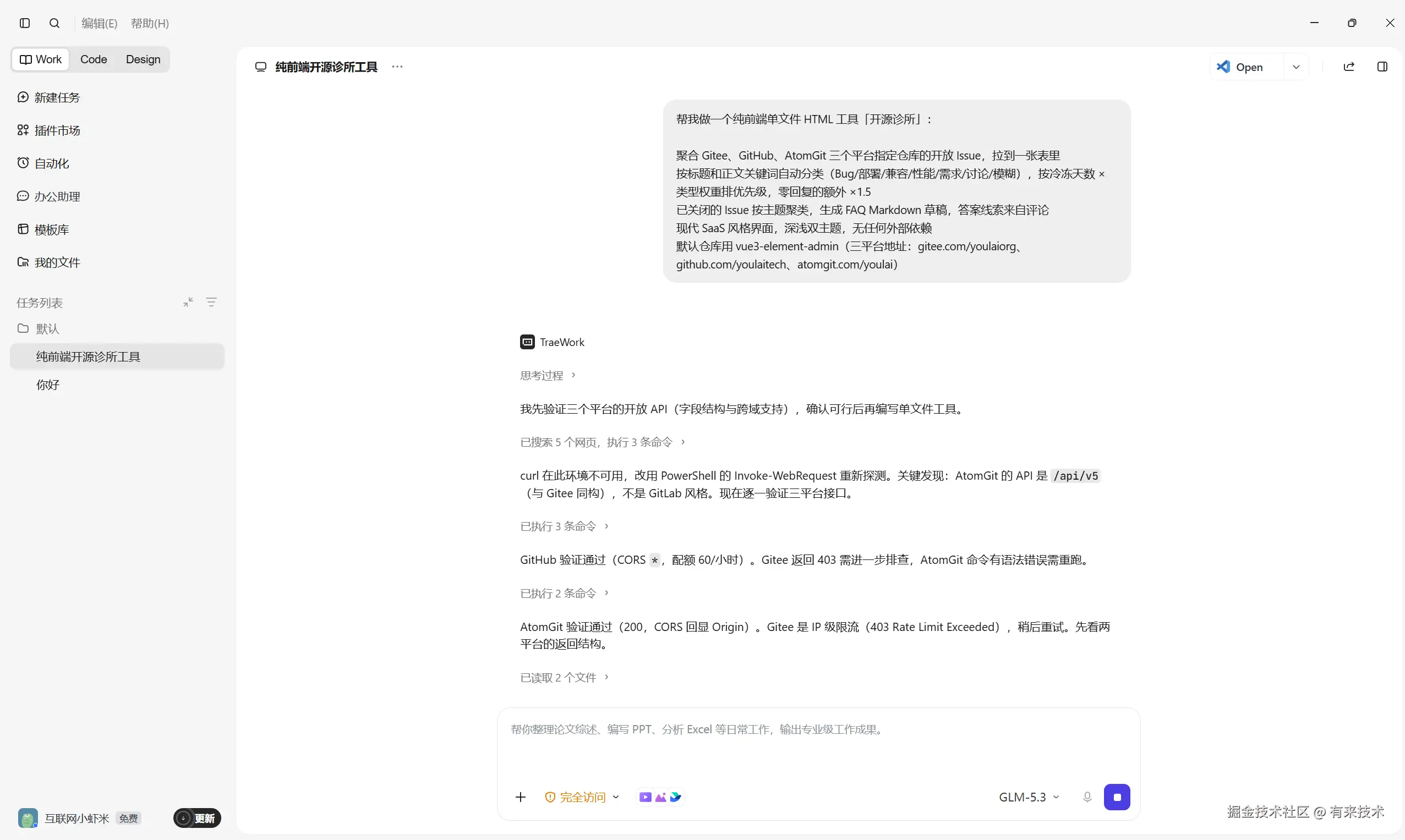This screenshot has width=1405, height=840.
Task: Expand the 已执行 2 条命令 section
Action: 564,593
